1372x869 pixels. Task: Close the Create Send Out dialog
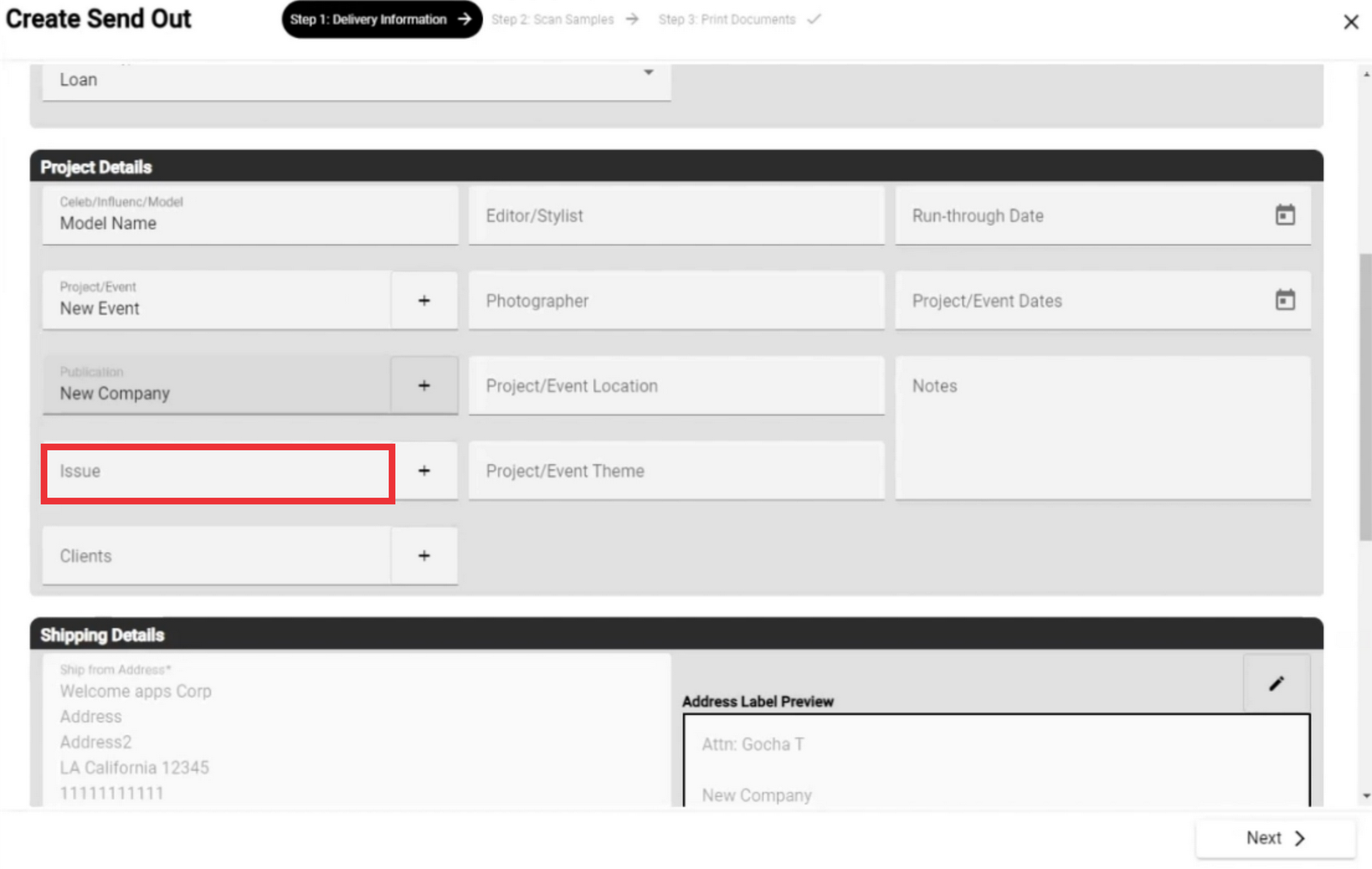[1351, 22]
